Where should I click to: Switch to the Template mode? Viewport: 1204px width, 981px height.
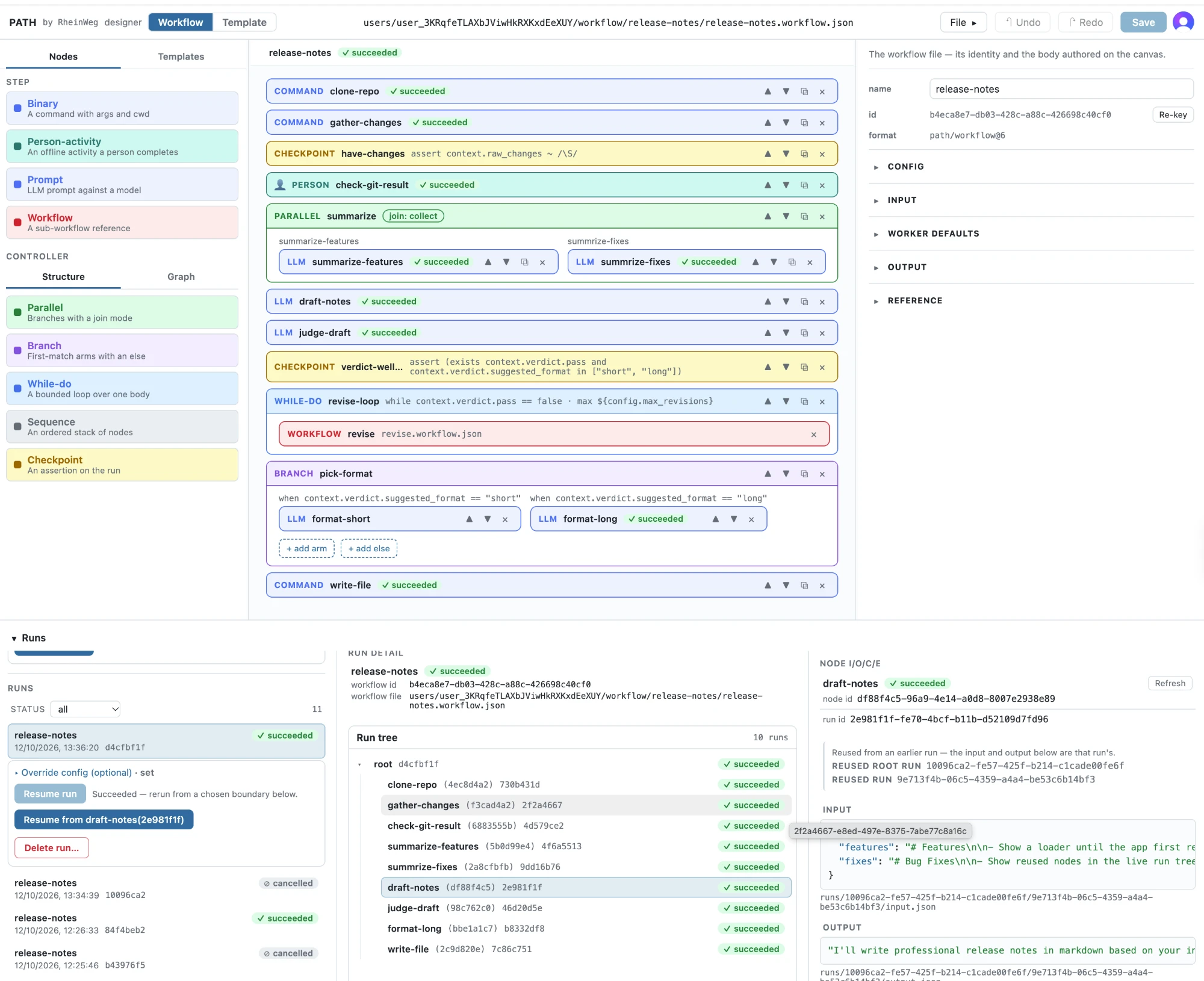244,22
